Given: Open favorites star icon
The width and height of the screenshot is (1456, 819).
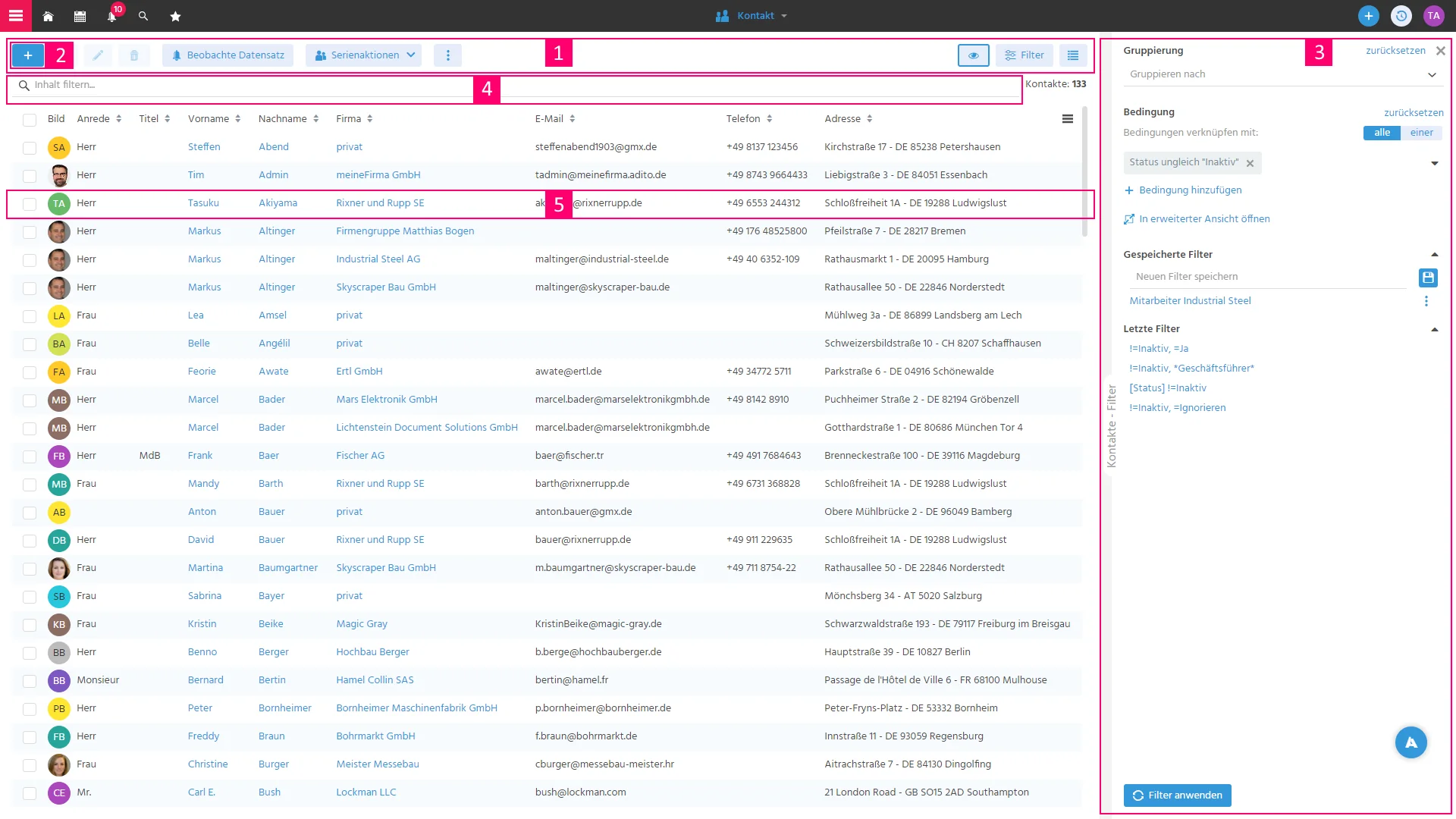Looking at the screenshot, I should [175, 16].
